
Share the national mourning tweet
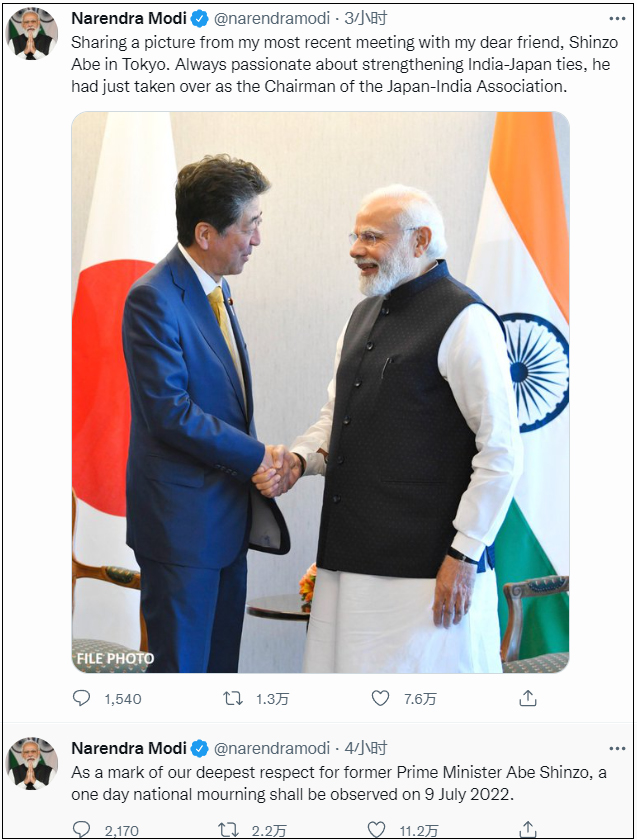click(x=528, y=829)
